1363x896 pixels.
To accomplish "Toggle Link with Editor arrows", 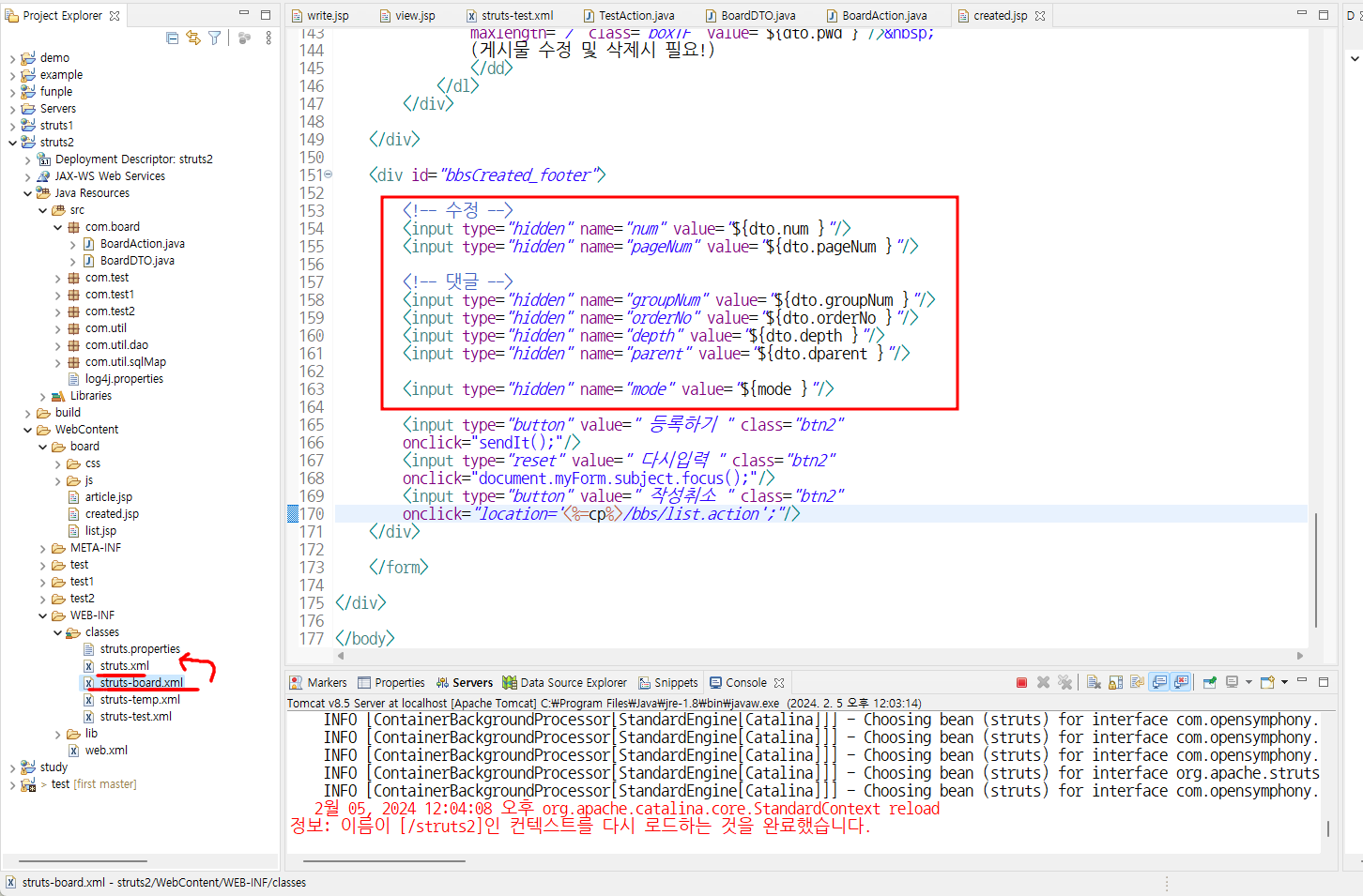I will click(193, 38).
